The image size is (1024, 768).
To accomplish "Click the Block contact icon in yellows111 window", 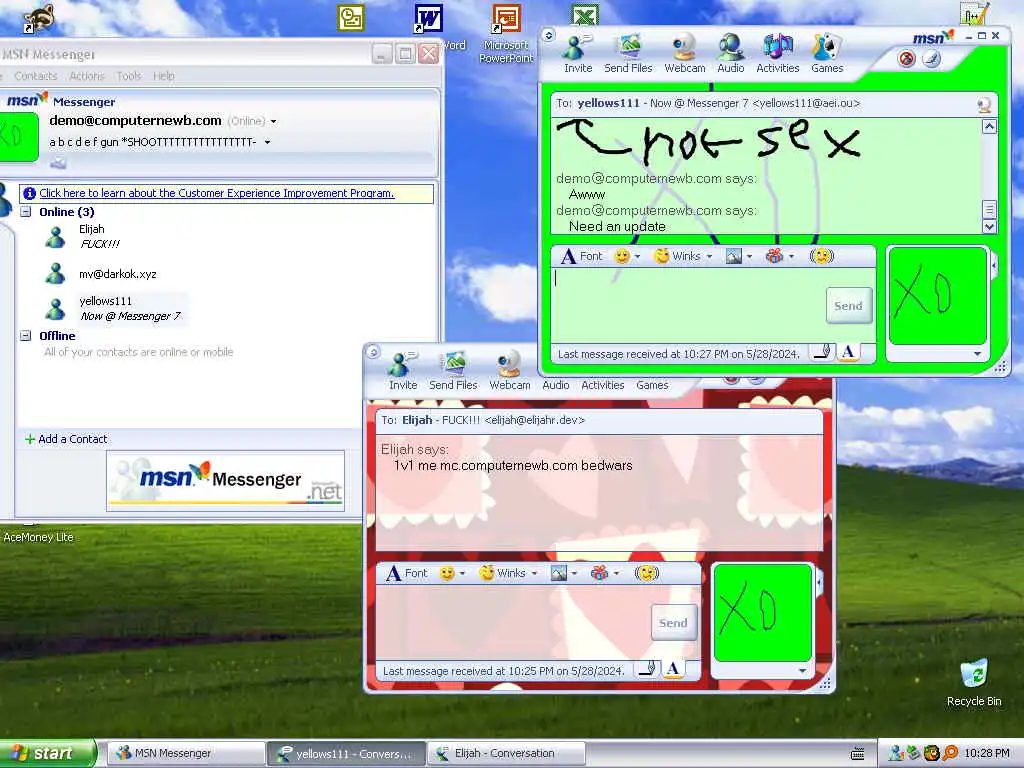I will [906, 59].
